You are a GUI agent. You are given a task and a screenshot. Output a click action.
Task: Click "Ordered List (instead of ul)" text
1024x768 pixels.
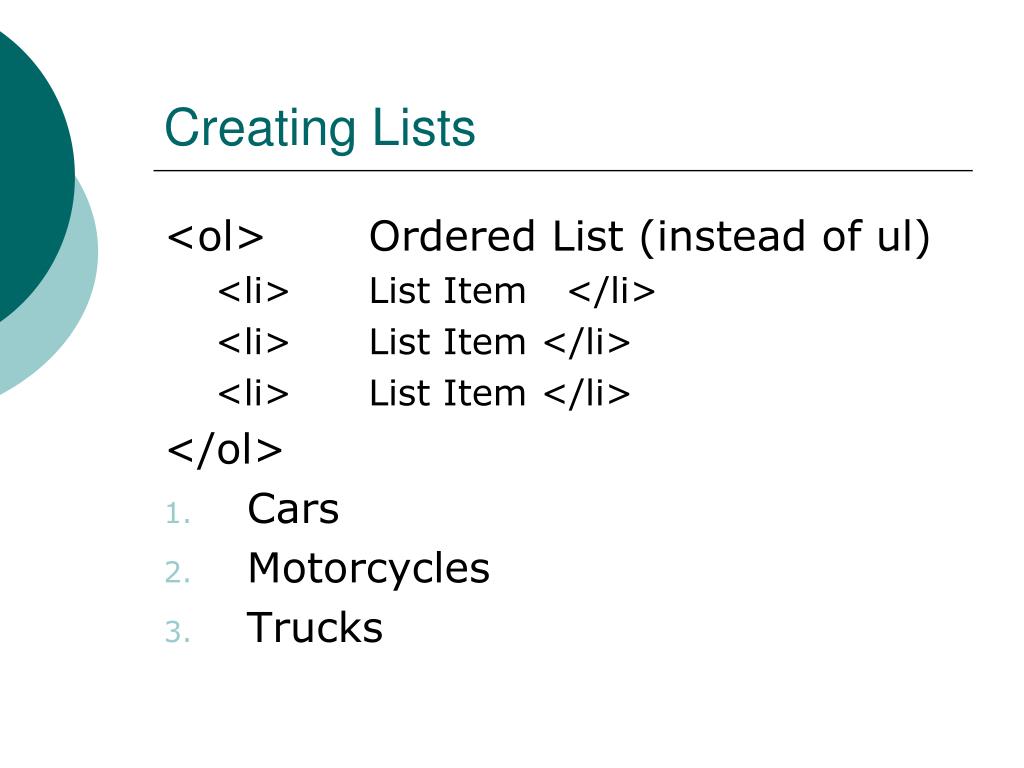649,238
